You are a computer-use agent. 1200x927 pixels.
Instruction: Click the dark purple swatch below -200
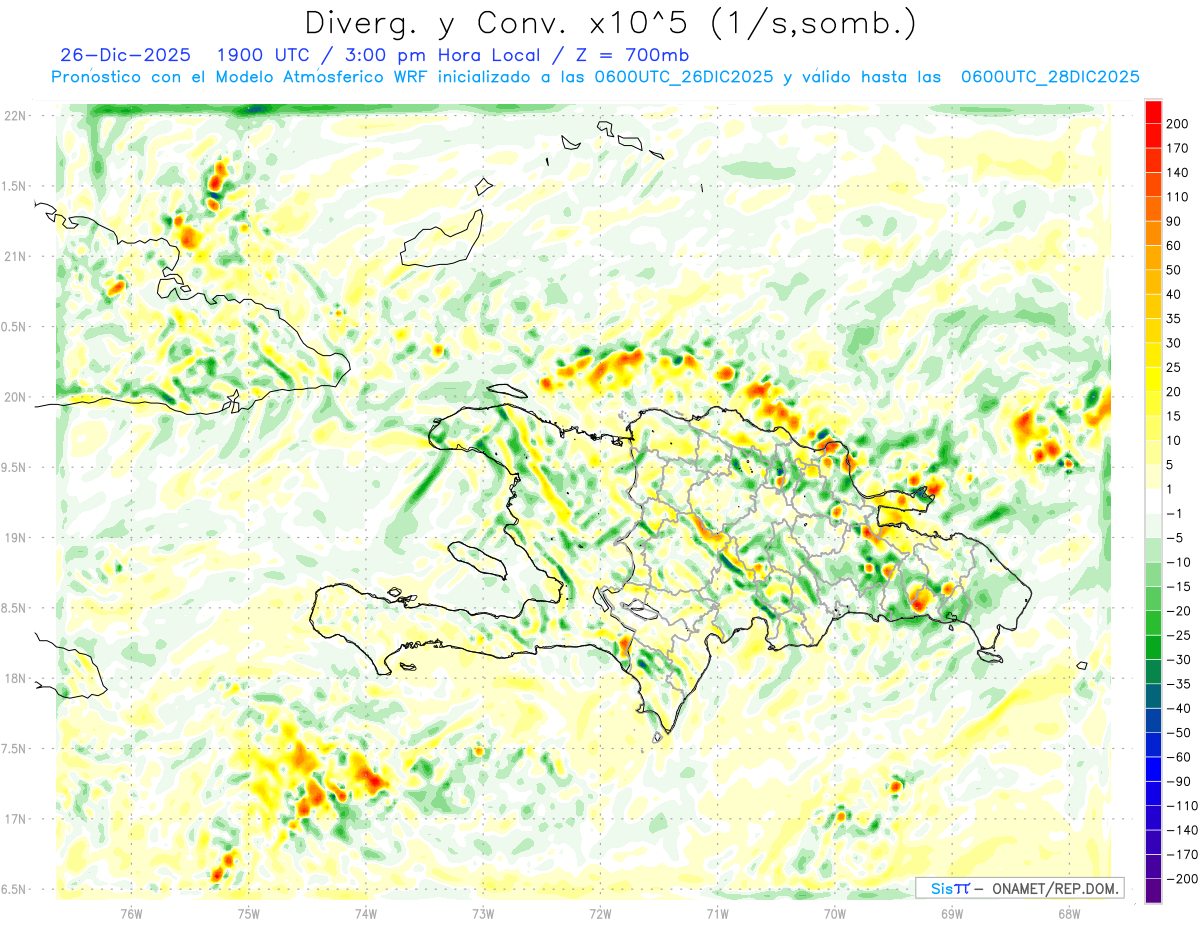pyautogui.click(x=1154, y=891)
